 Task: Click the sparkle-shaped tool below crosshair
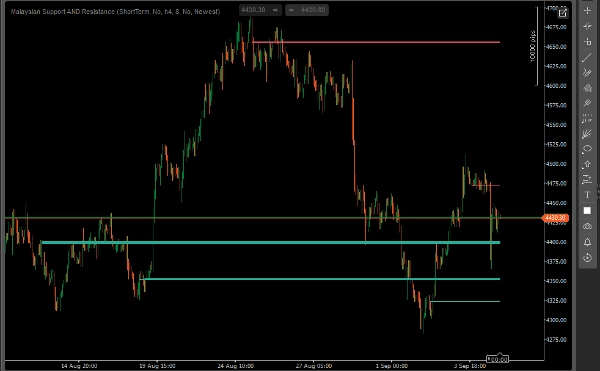(587, 26)
